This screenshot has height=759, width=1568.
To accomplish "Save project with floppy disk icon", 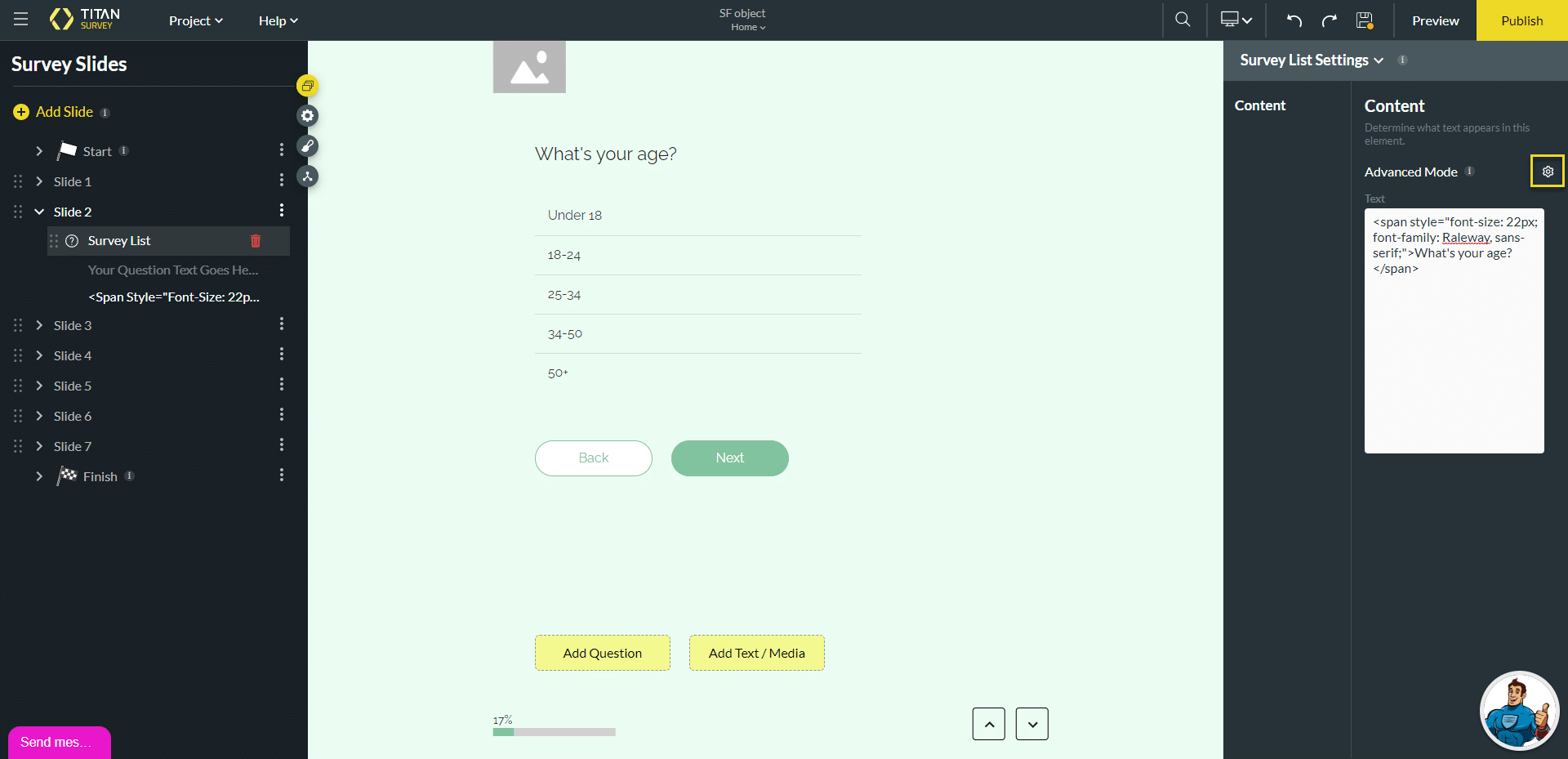I will pos(1365,20).
